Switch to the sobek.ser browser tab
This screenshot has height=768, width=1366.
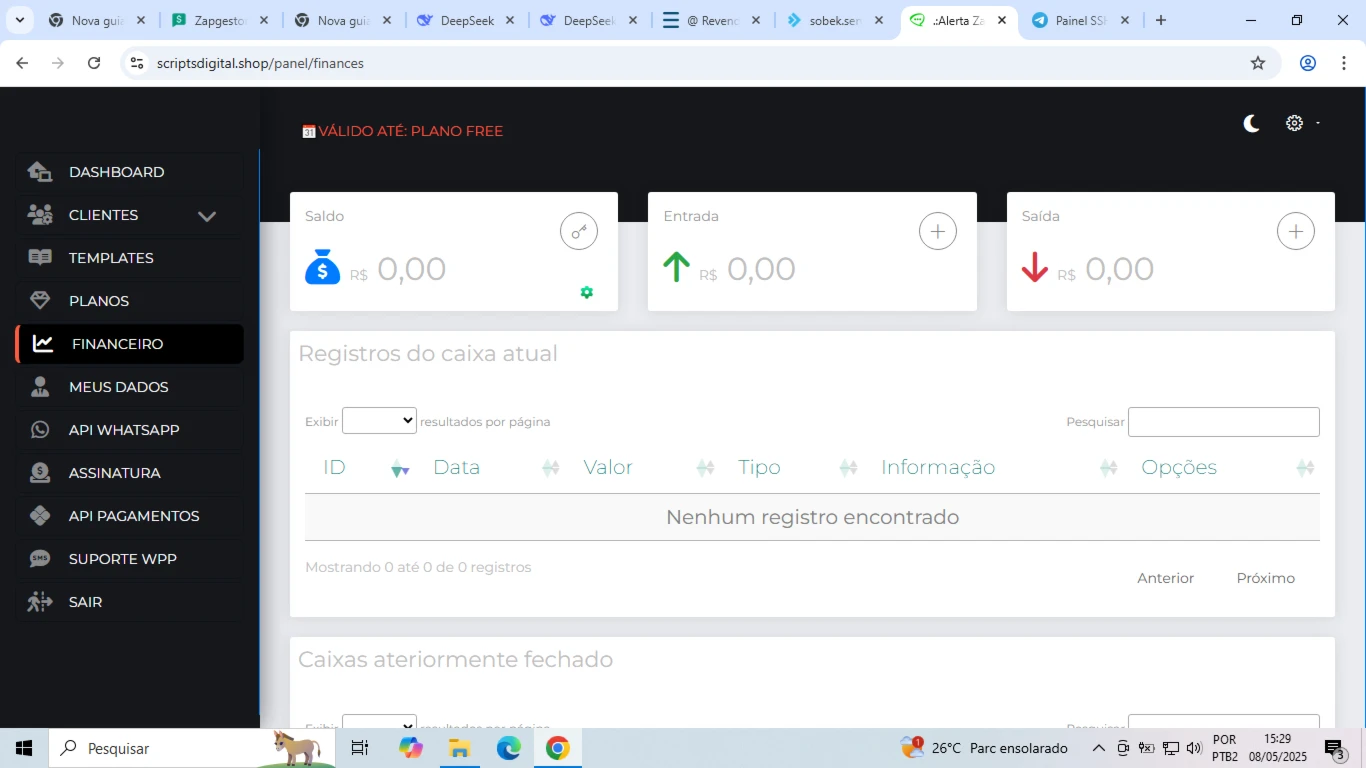pyautogui.click(x=835, y=20)
